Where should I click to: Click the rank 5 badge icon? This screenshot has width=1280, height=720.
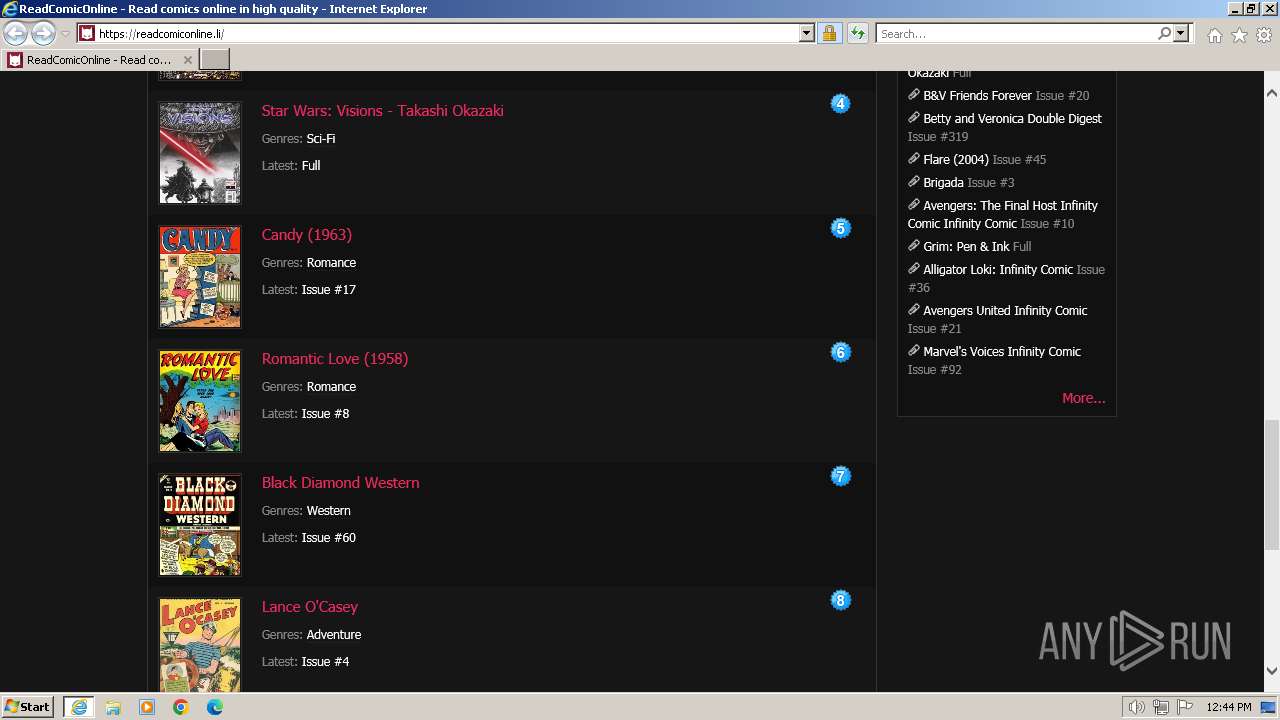click(840, 228)
